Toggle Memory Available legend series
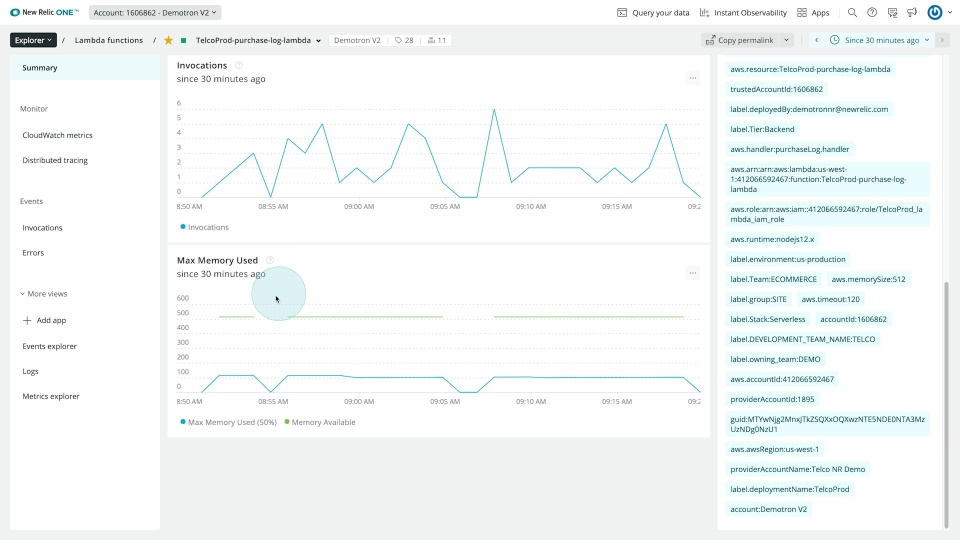The height and width of the screenshot is (540, 960). point(320,422)
